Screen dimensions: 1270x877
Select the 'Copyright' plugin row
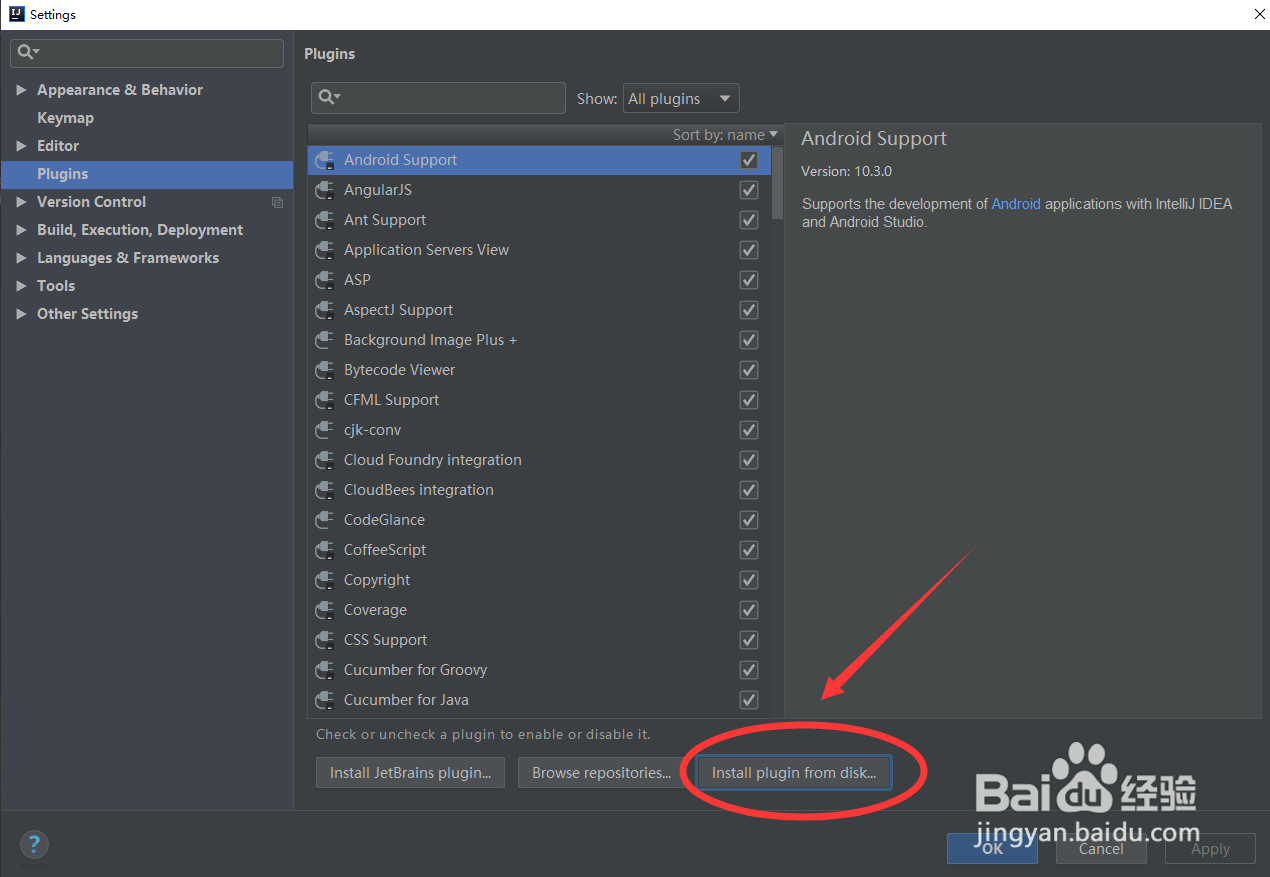(x=540, y=580)
